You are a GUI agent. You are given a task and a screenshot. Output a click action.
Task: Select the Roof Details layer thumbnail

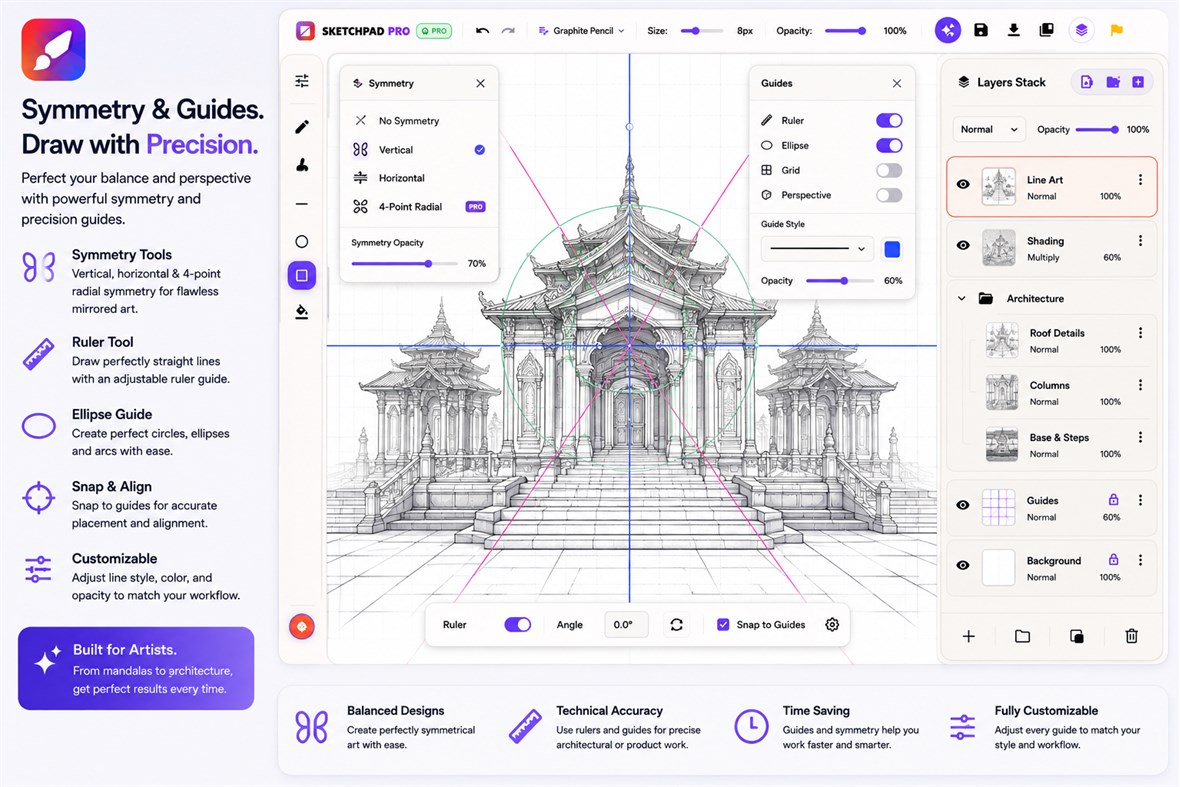[x=1002, y=340]
